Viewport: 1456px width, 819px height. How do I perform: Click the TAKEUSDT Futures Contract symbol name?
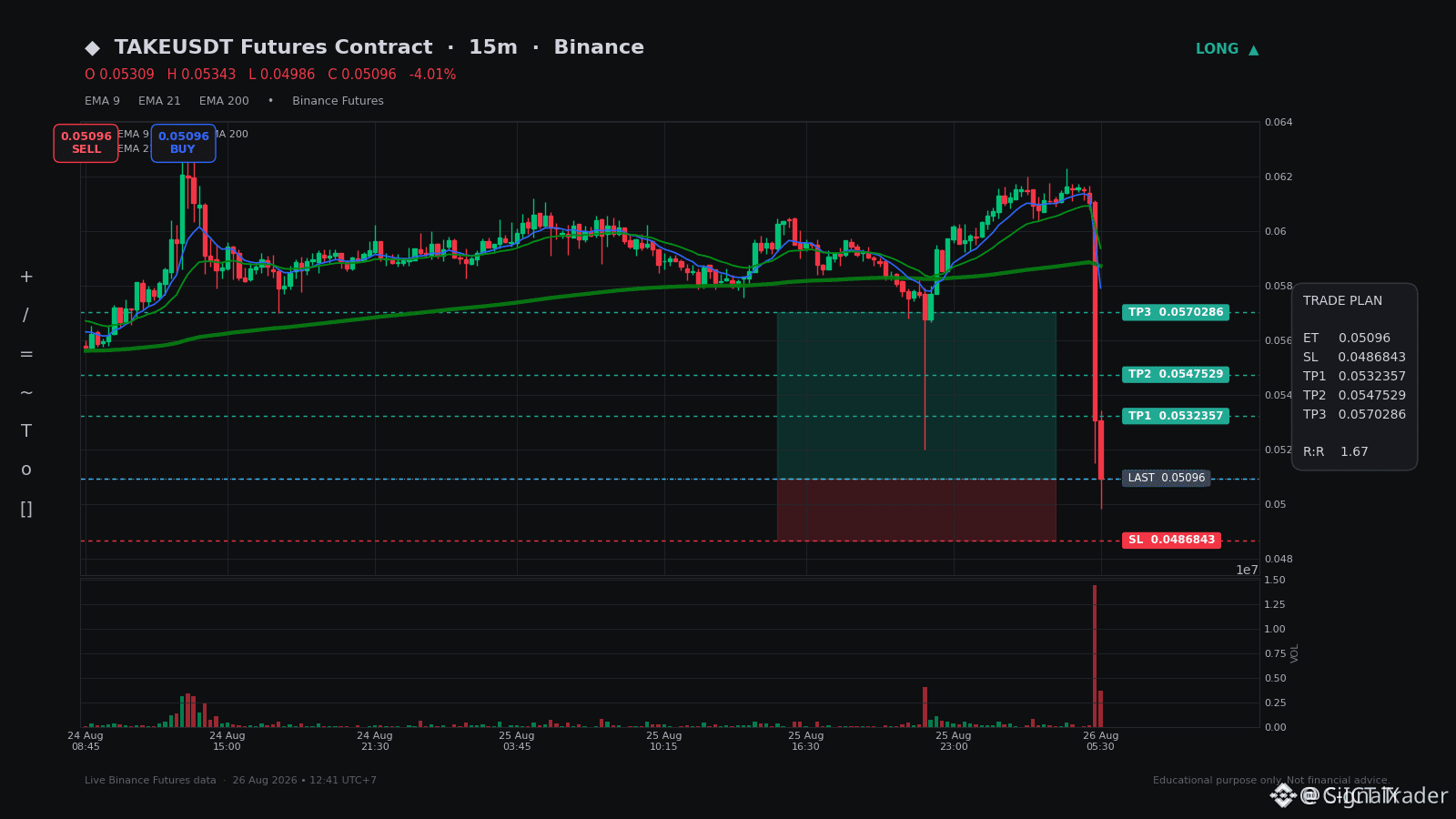point(273,47)
